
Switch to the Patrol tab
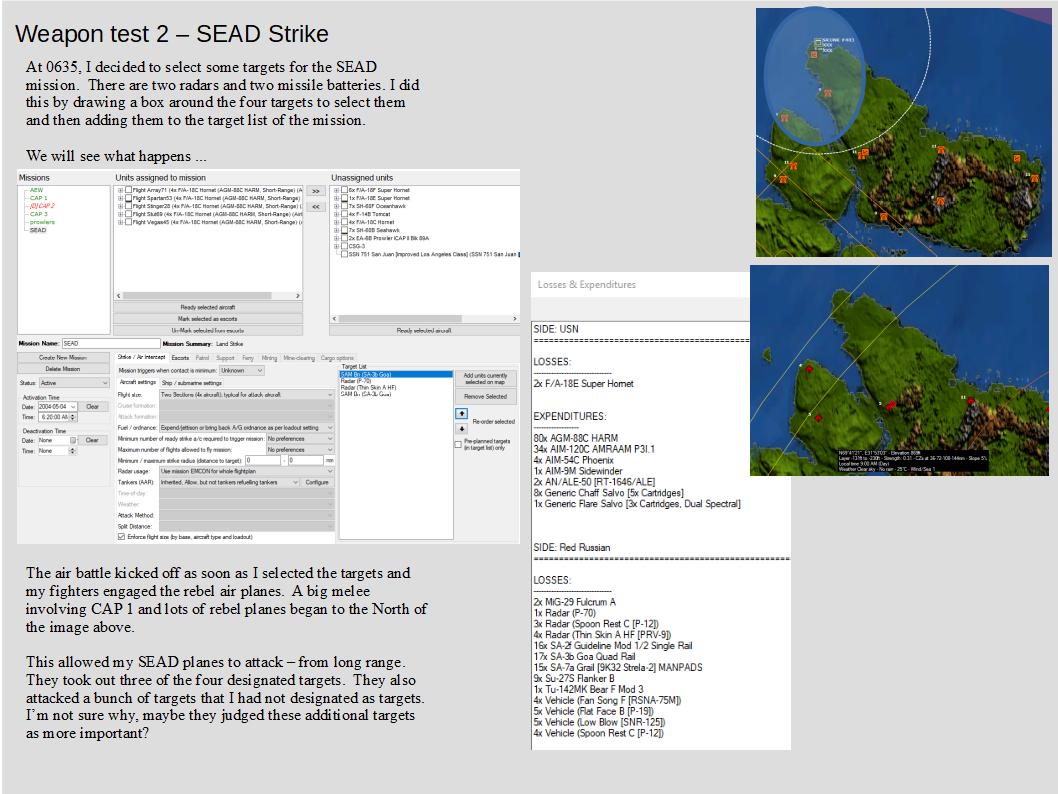(202, 358)
